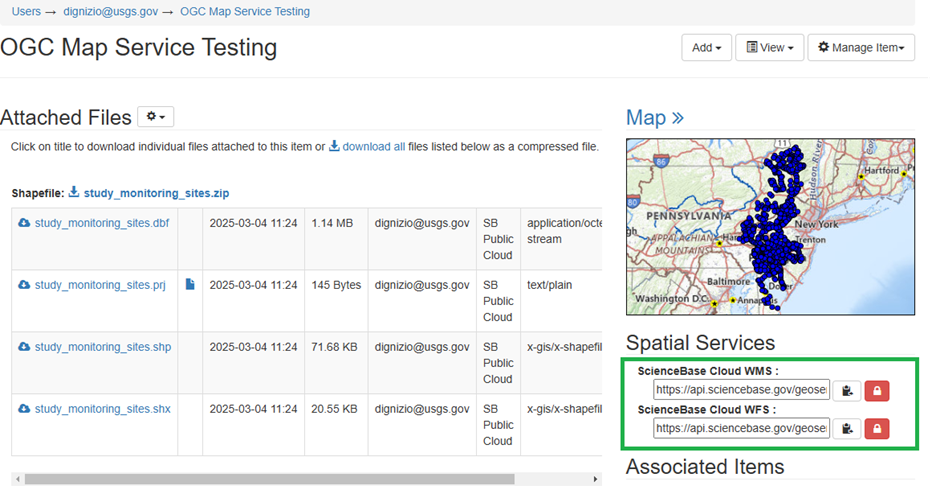Image resolution: width=936 pixels, height=494 pixels.
Task: Click the map preview thumbnail
Action: click(x=770, y=227)
